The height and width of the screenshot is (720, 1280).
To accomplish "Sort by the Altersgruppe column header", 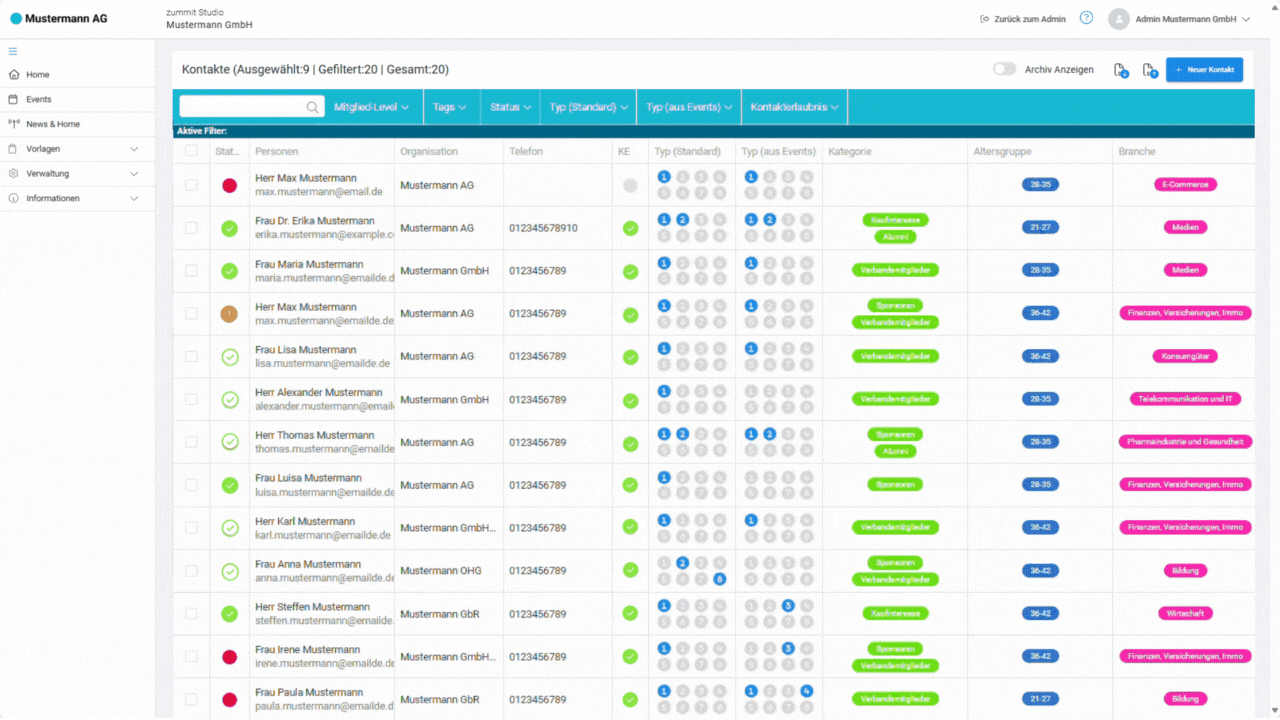I will pyautogui.click(x=1002, y=152).
